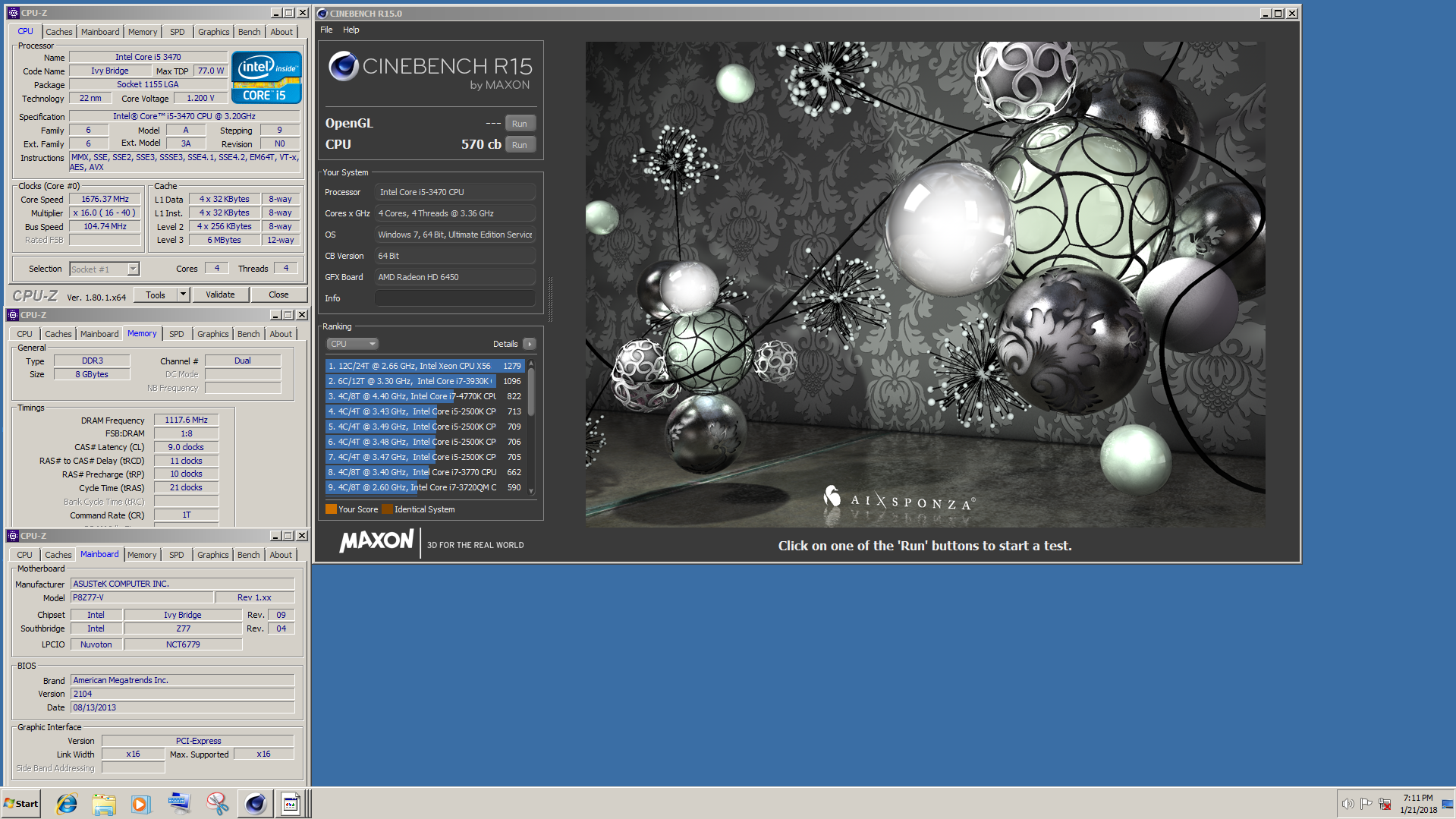Open Windows Explorer from the taskbar
Screen dimensions: 1456x819
tap(104, 803)
